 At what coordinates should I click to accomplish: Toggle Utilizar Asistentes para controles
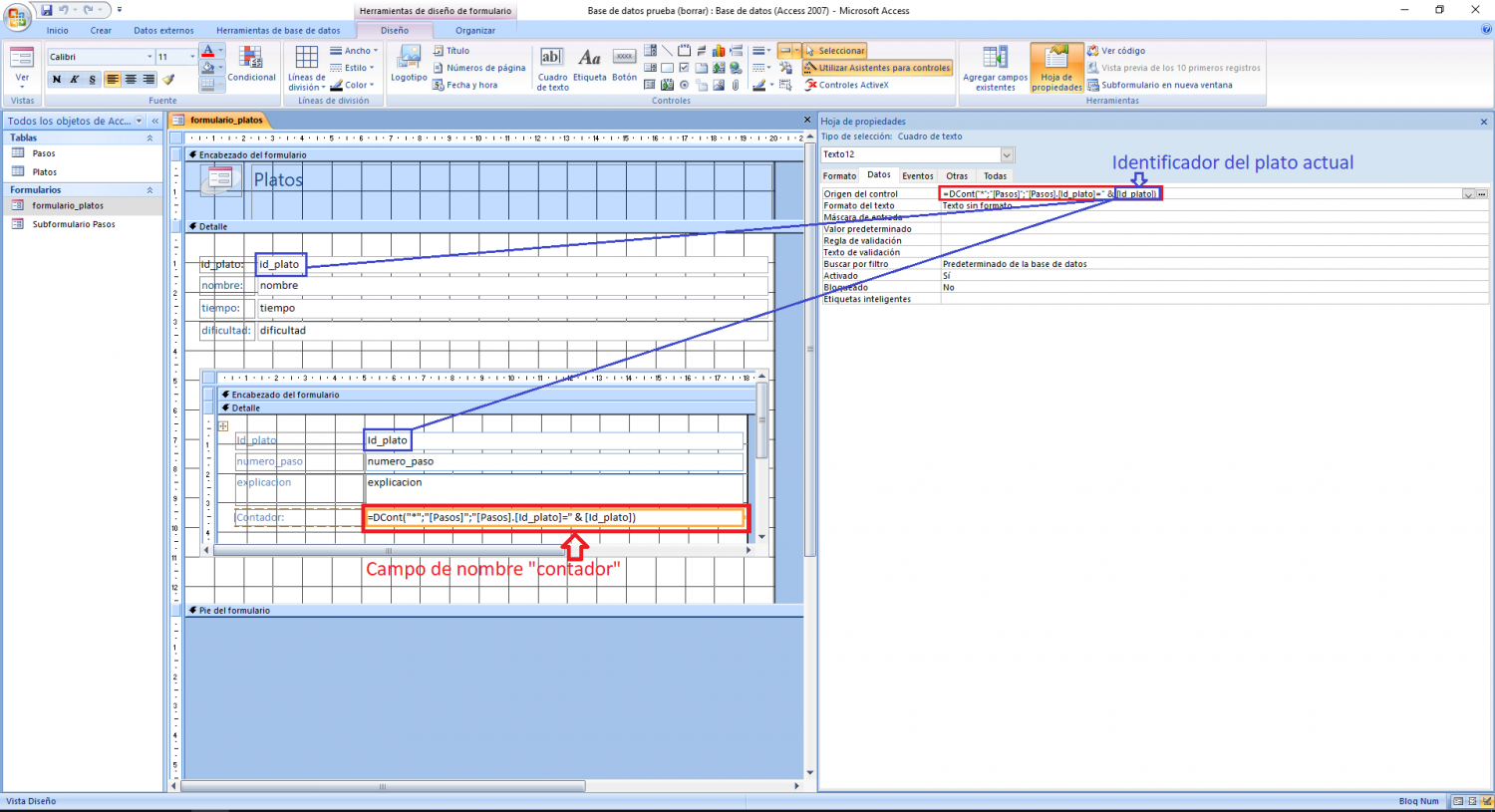tap(877, 68)
